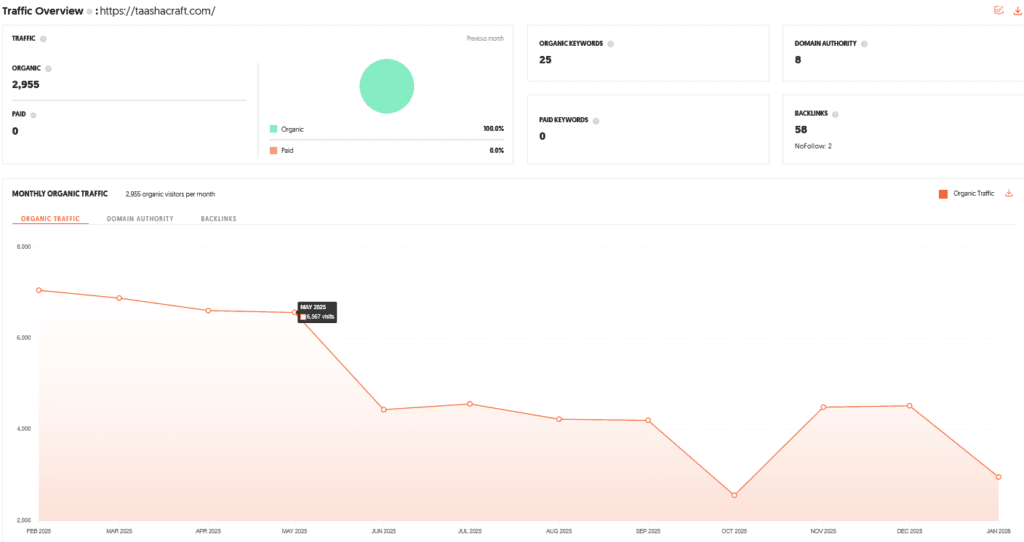Click the green organic traffic pie chart

click(387, 85)
